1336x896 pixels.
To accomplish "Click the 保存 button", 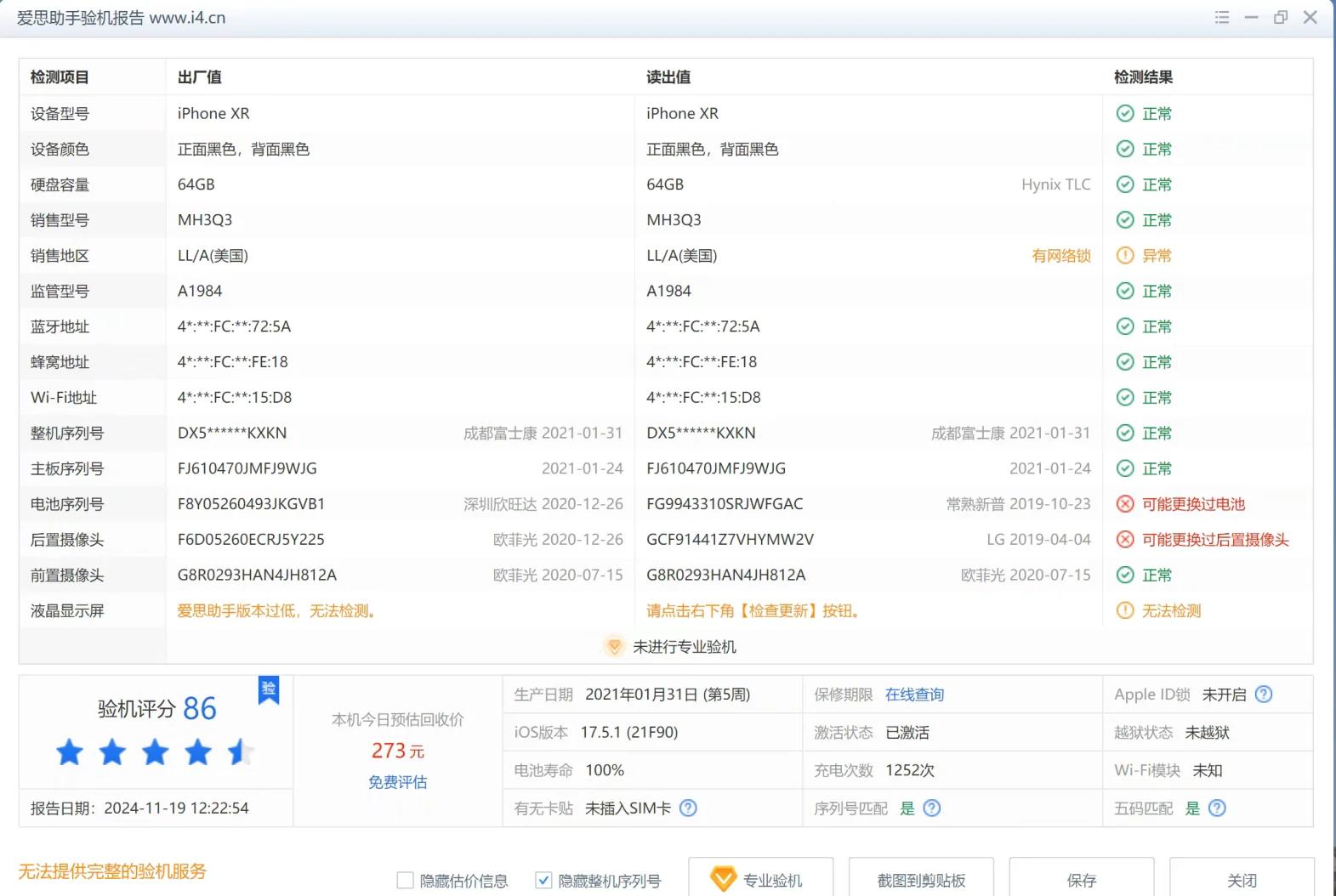I will click(x=1082, y=879).
